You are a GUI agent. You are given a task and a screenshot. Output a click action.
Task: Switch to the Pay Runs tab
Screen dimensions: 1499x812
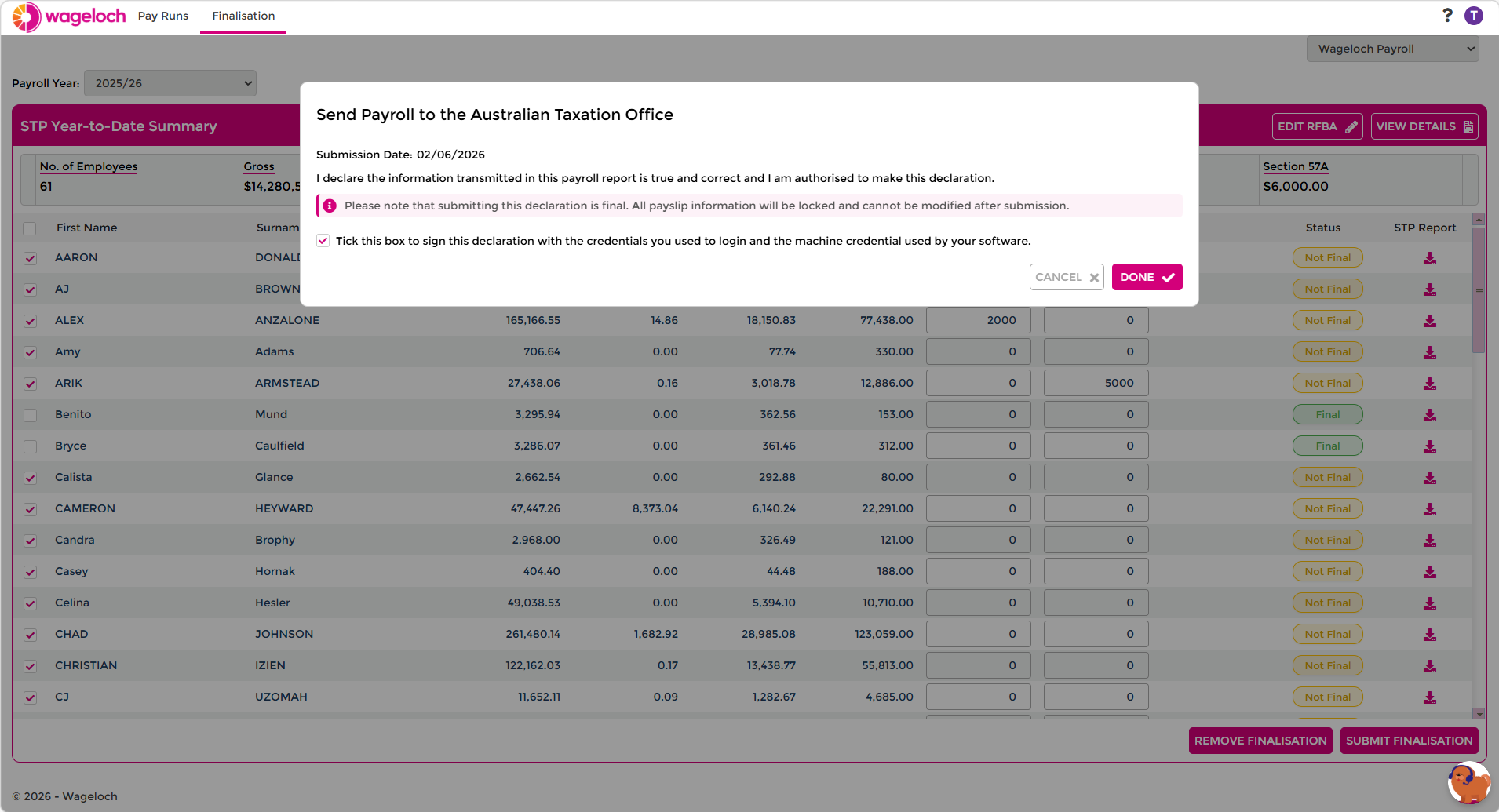click(163, 16)
